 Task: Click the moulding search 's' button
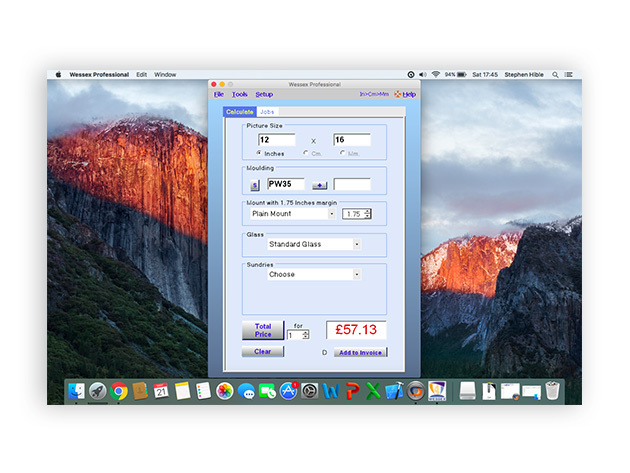(x=254, y=185)
